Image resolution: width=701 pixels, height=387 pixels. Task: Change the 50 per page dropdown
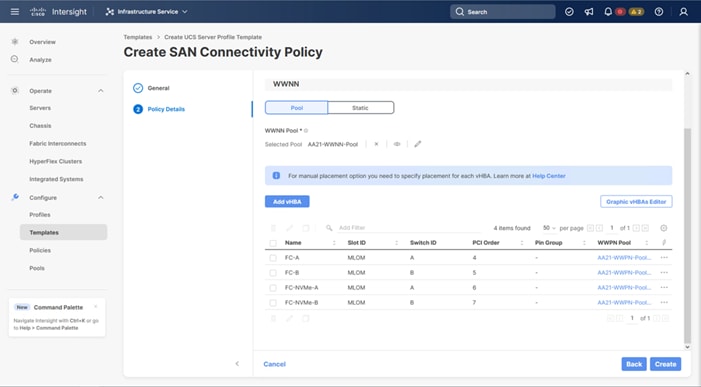click(549, 228)
